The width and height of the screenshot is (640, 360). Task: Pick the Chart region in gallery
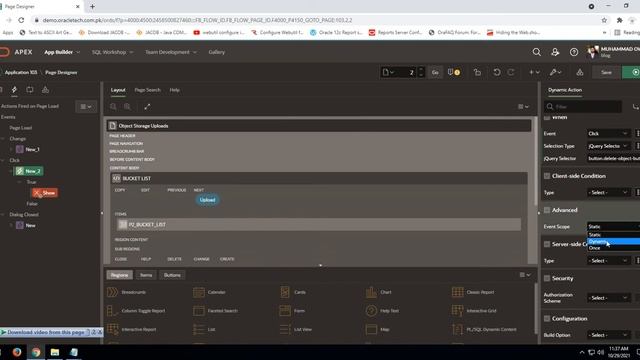379,292
